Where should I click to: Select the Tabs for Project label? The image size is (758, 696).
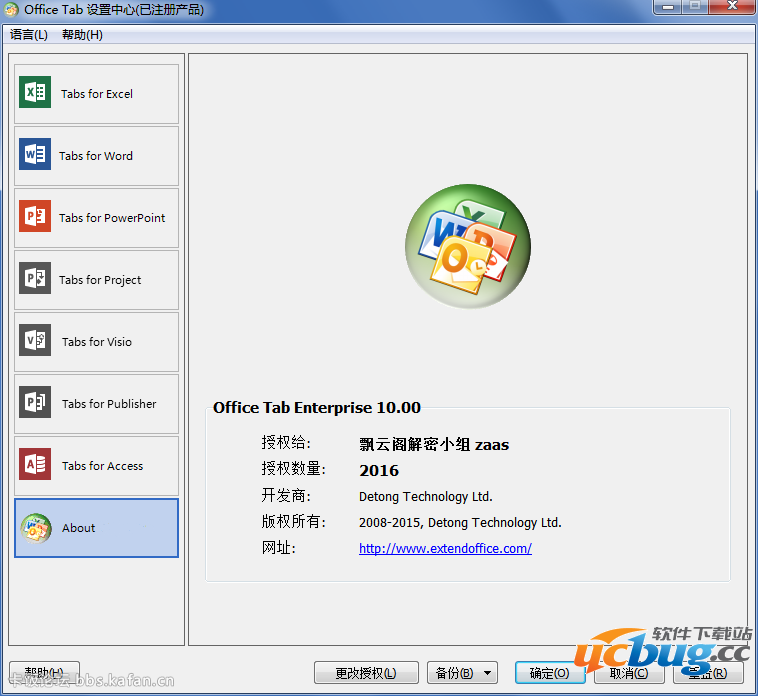coord(100,280)
